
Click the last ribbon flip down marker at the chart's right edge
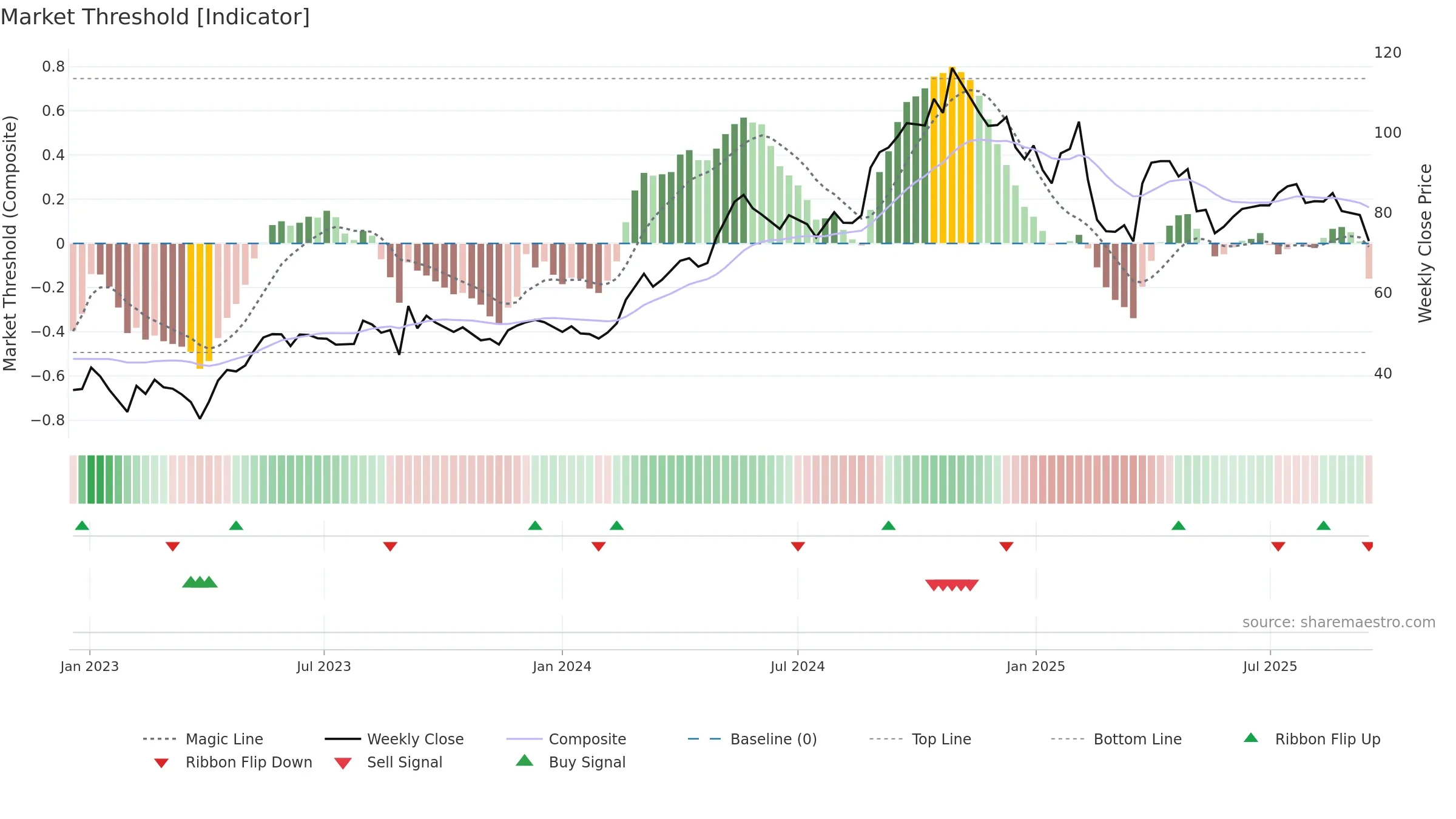(1367, 547)
